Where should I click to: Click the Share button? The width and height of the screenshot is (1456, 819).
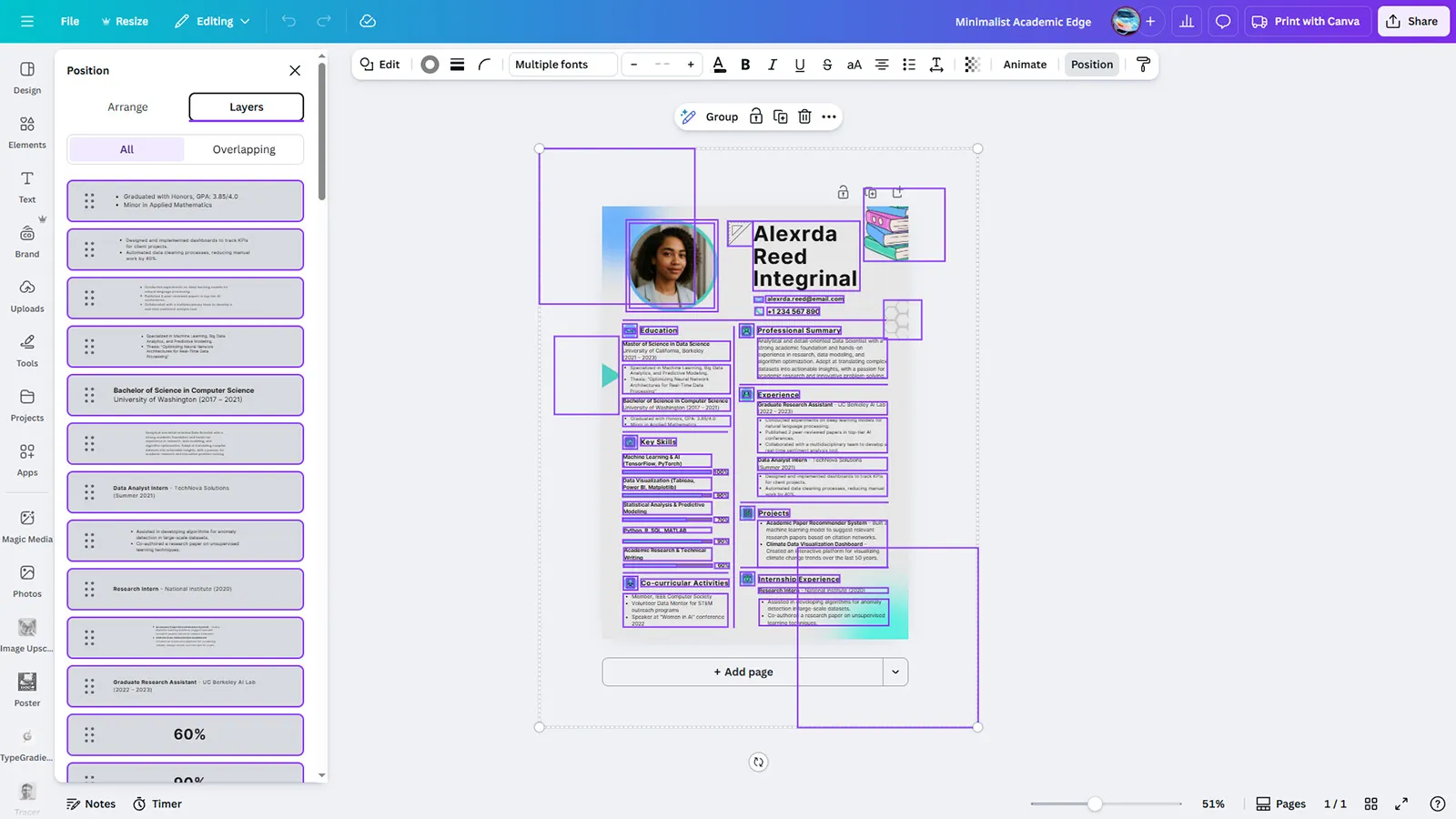point(1412,21)
